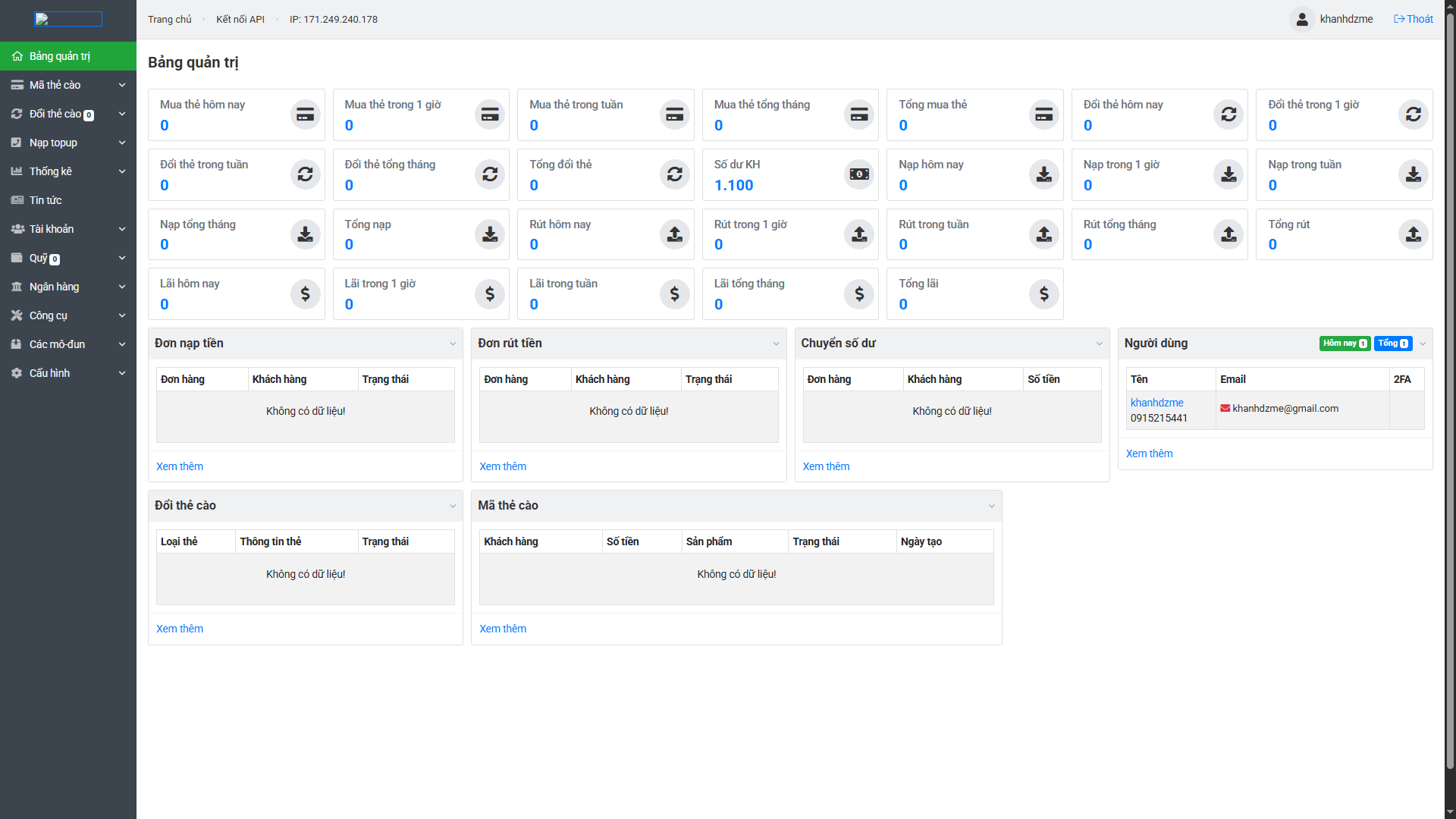Click the upload icon in Rút hôm nay

tap(674, 234)
